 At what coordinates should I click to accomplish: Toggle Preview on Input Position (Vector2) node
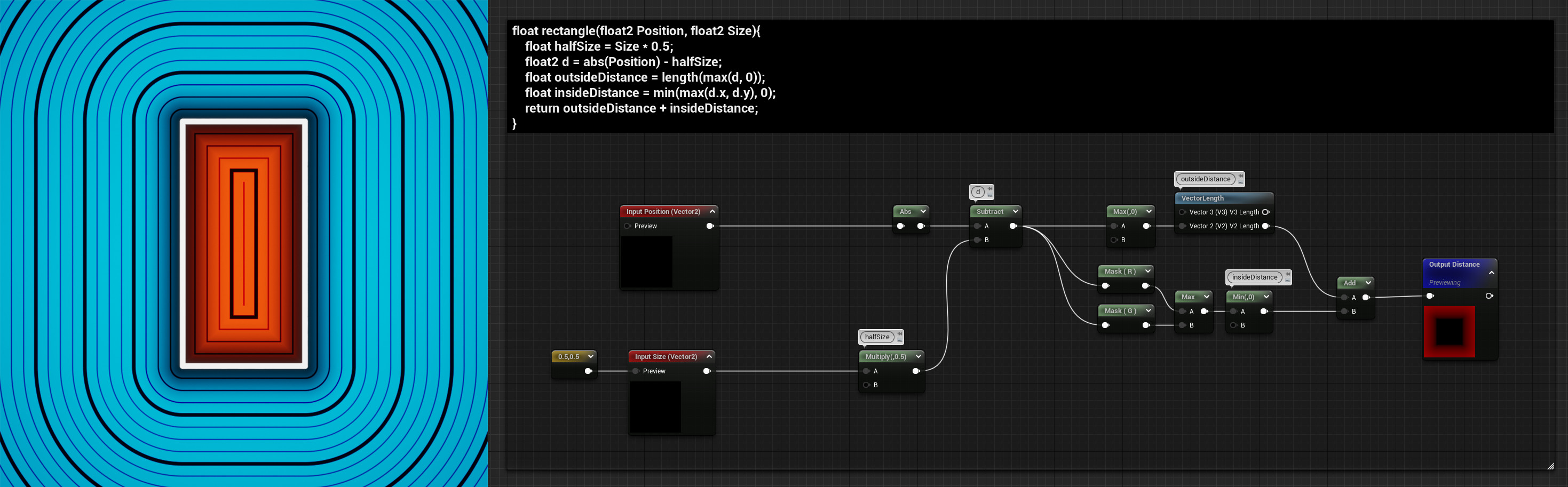coord(628,226)
